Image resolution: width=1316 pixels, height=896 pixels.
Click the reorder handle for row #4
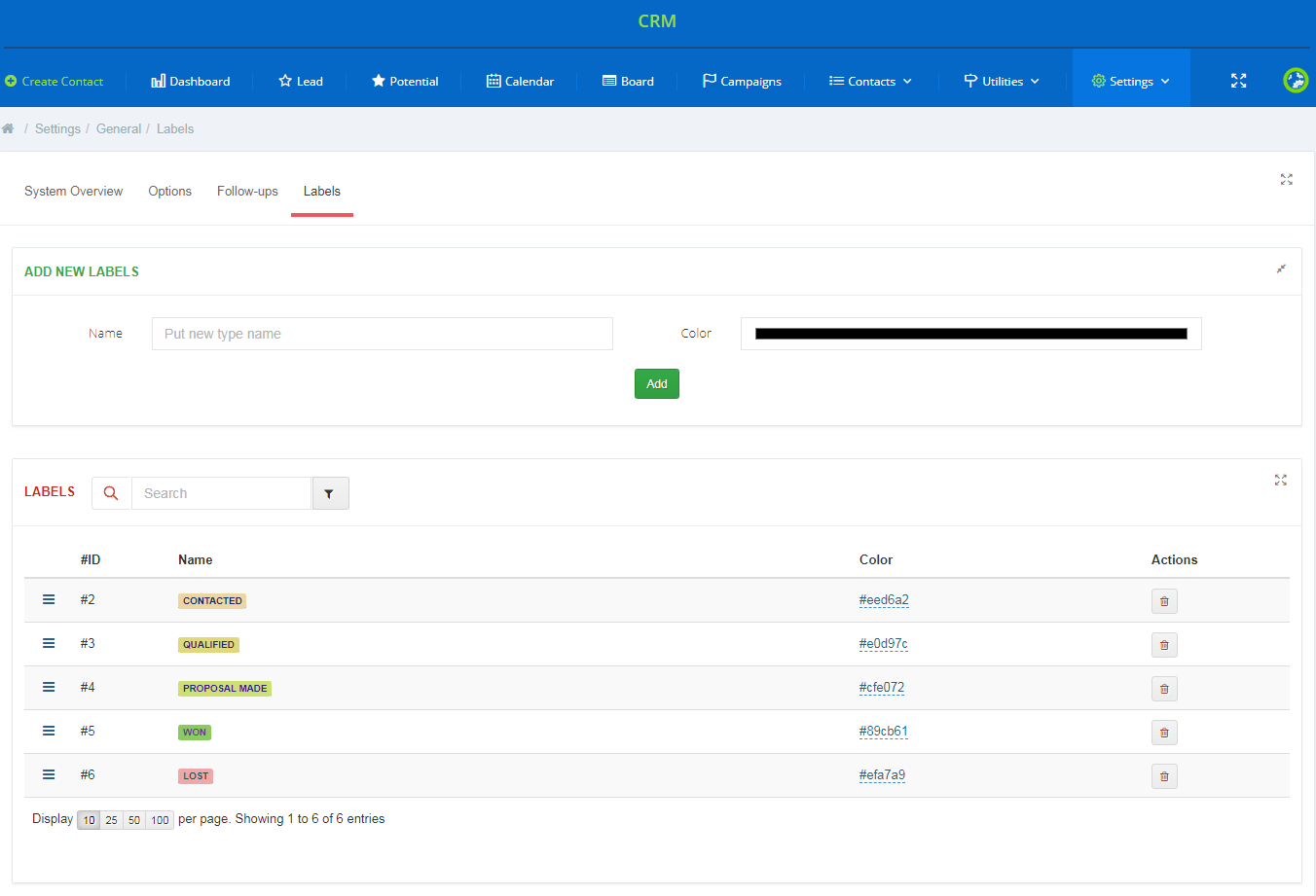point(49,687)
